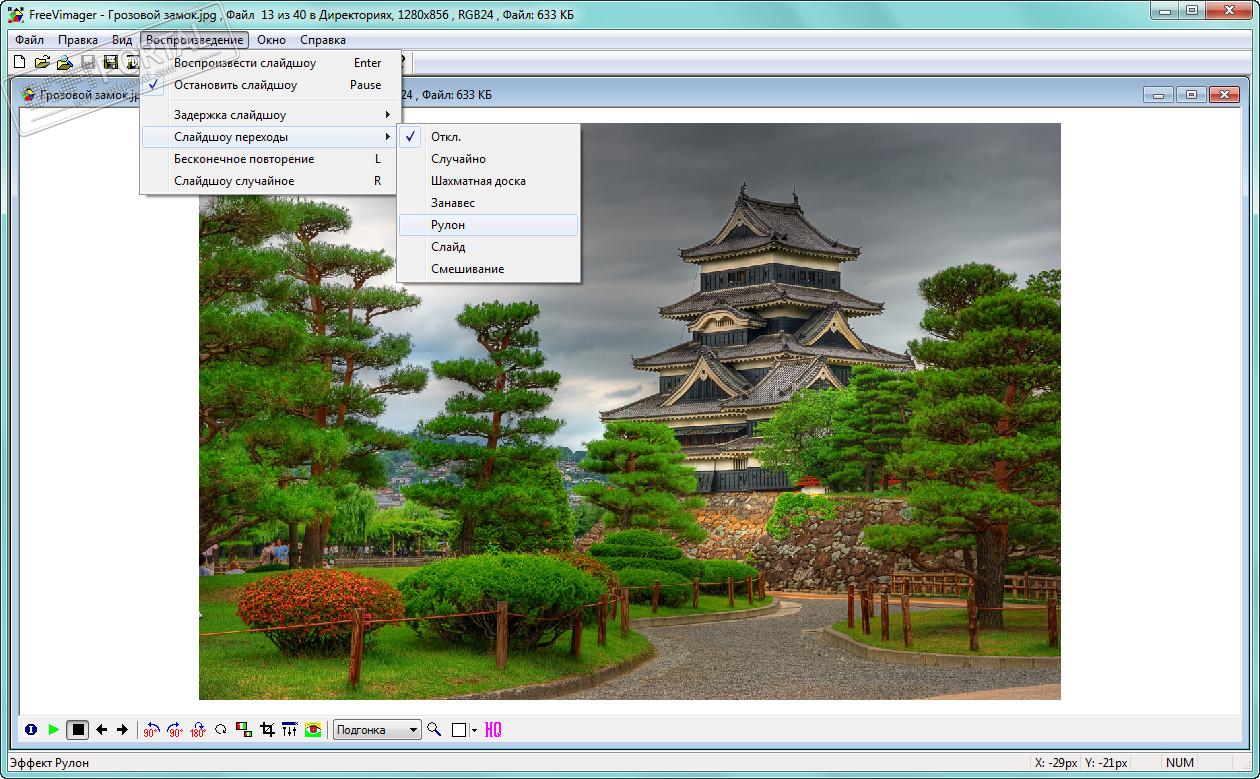Select the Шахматная доска transition
Viewport: 1260px width, 779px height.
pyautogui.click(x=489, y=181)
